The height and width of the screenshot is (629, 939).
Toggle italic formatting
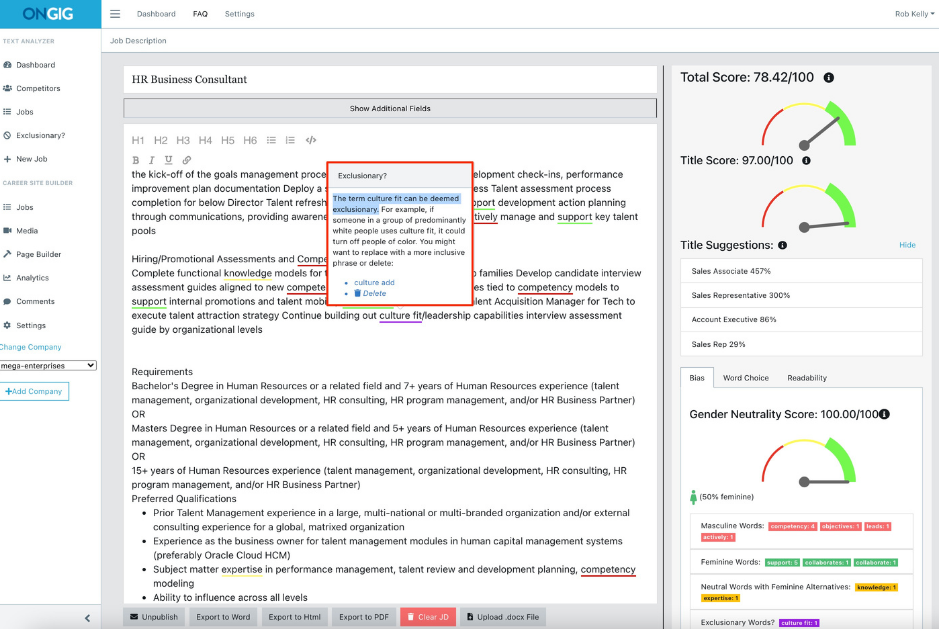click(152, 160)
